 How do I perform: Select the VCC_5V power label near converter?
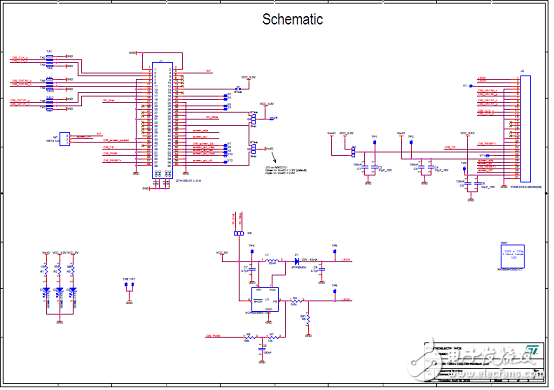click(x=222, y=253)
